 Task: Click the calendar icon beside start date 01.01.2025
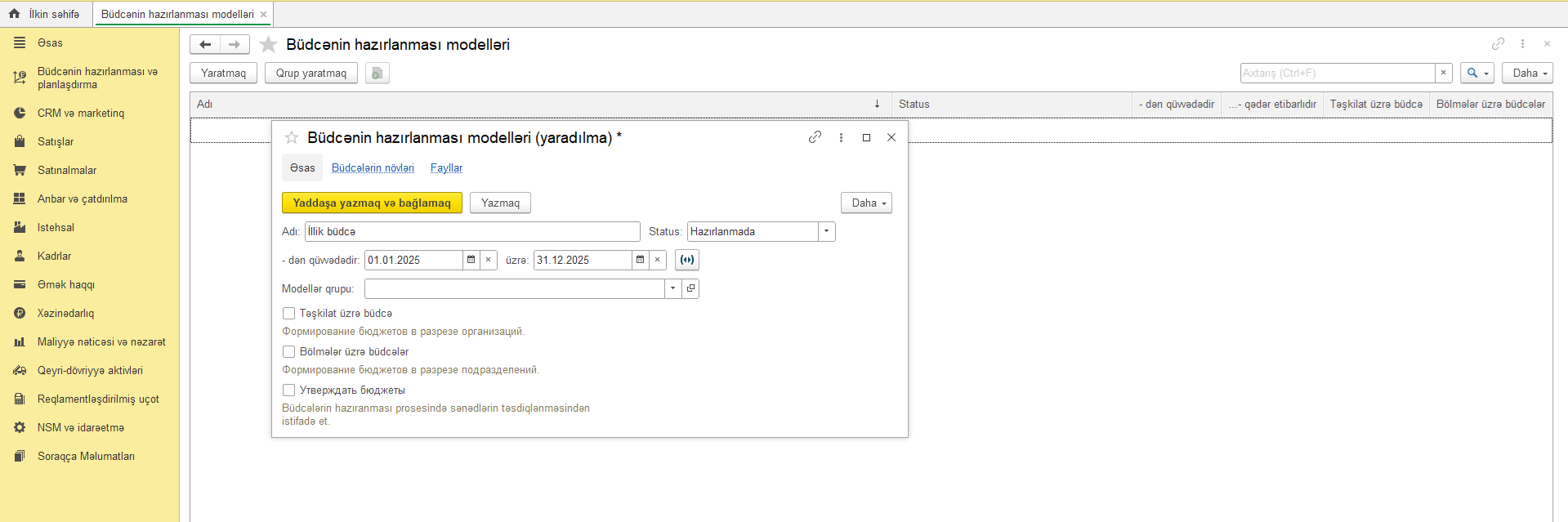(x=471, y=260)
